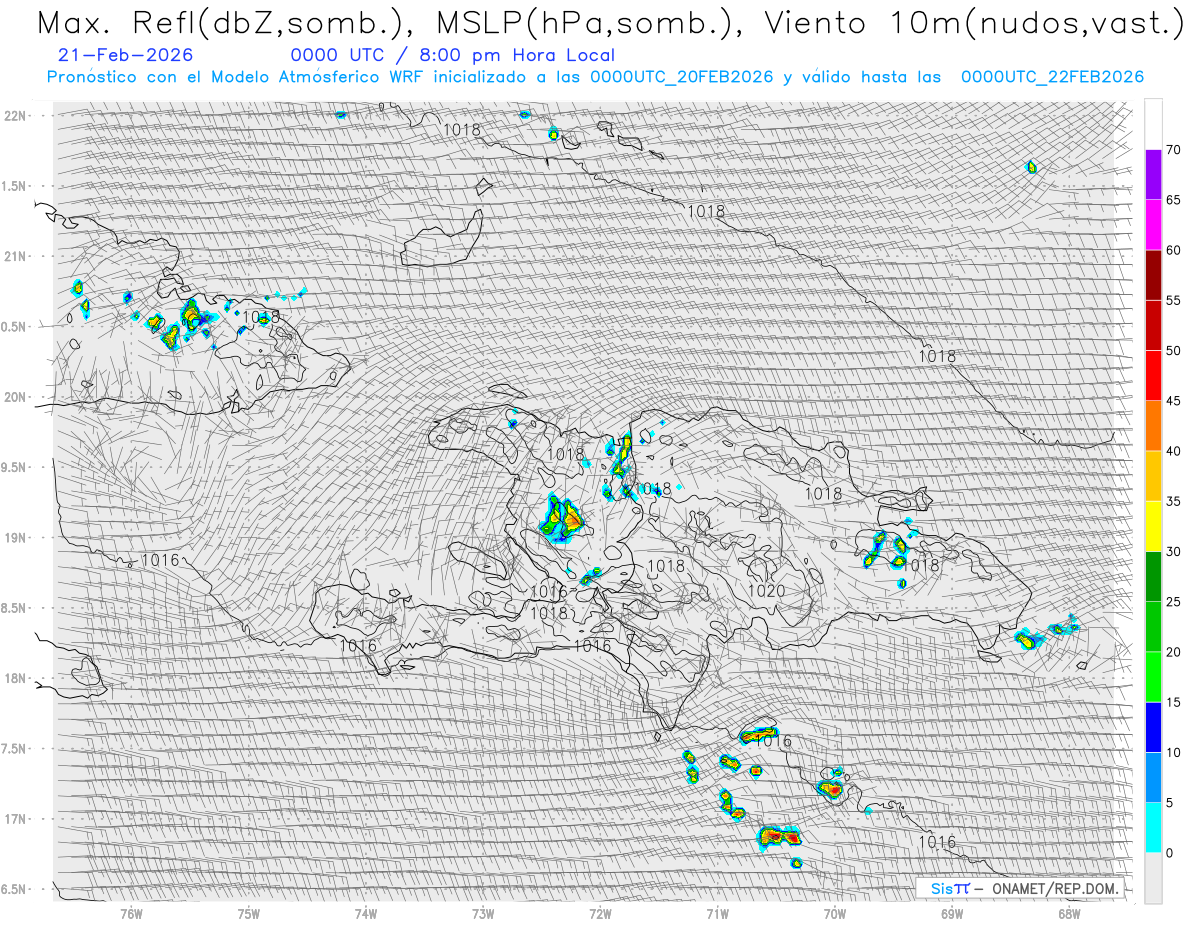This screenshot has height=927, width=1200.
Task: Click the '21N' latitude axis label
Action: point(16,256)
